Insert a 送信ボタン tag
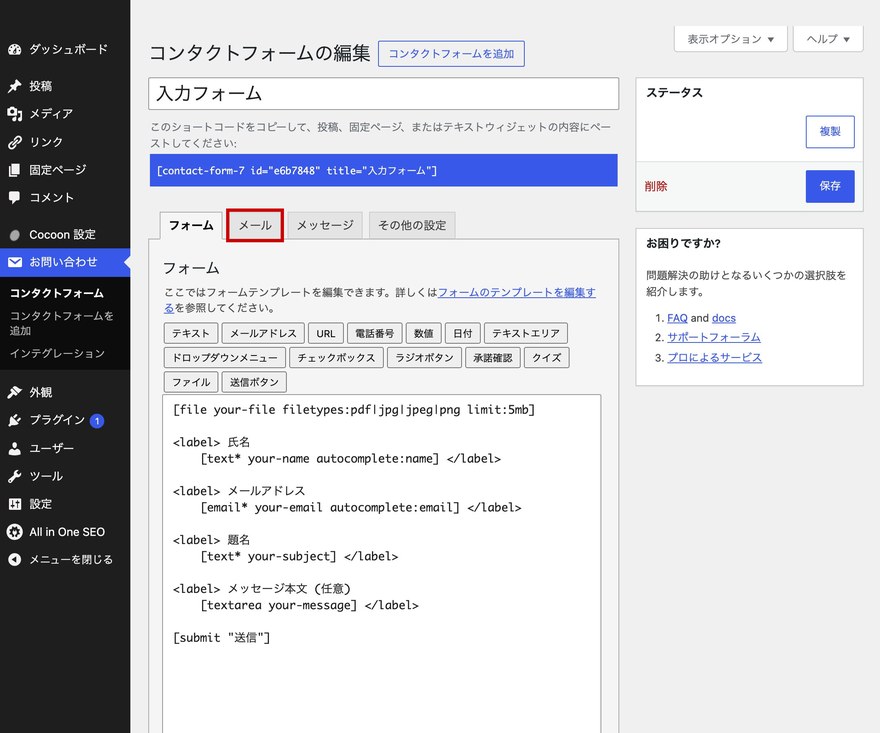880x733 pixels. pos(254,382)
